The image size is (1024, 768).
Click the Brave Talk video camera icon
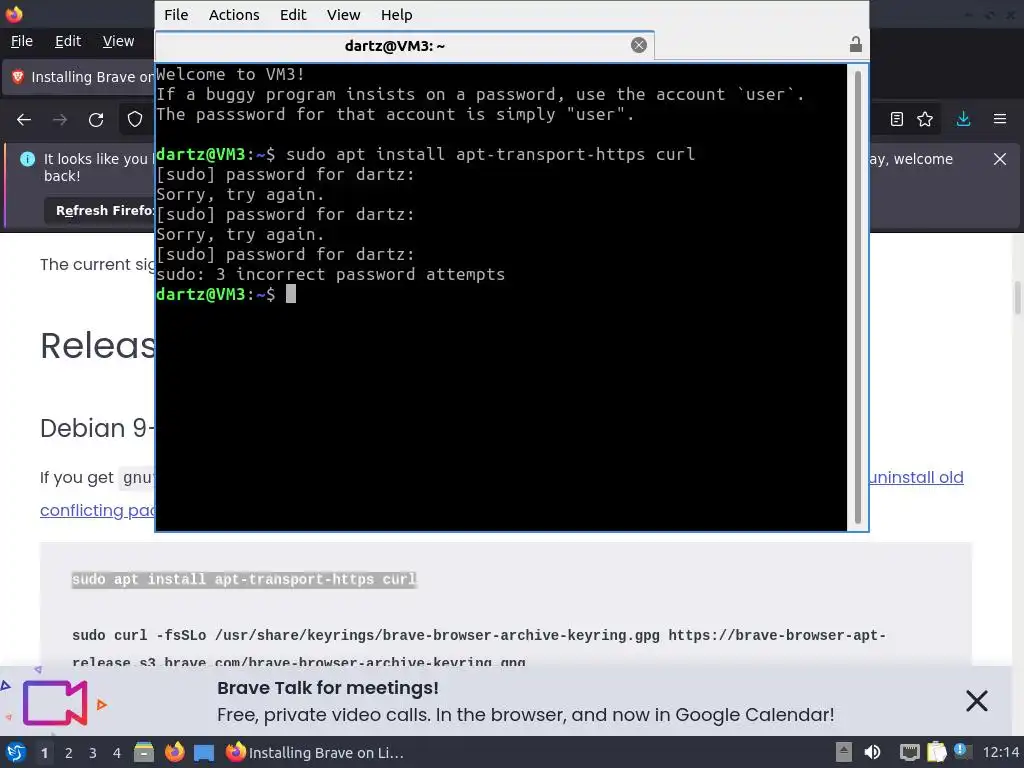pos(55,703)
